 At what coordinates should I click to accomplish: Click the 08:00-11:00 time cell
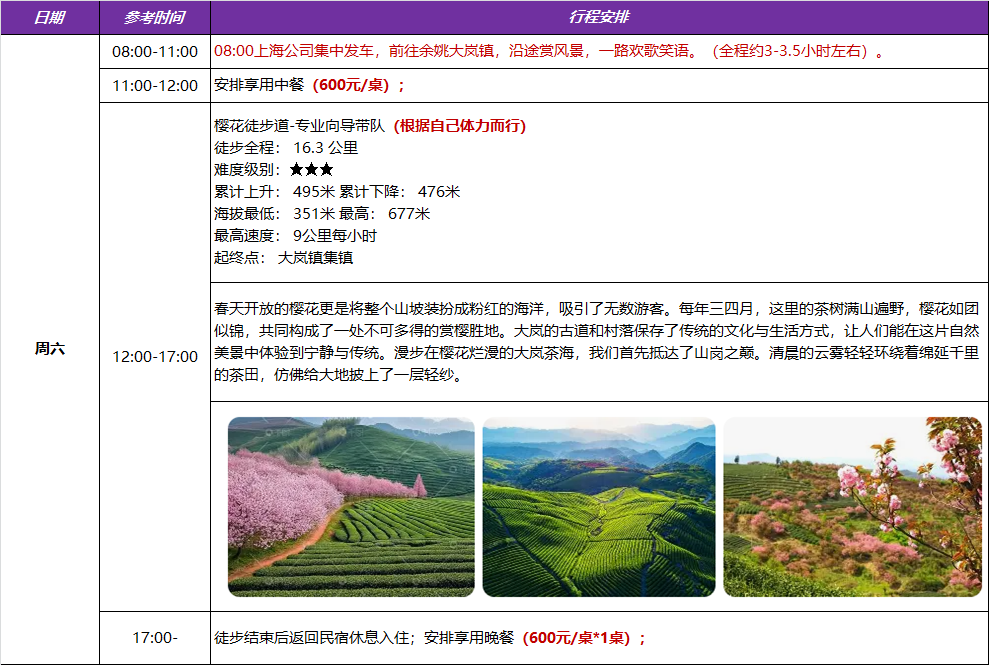154,51
